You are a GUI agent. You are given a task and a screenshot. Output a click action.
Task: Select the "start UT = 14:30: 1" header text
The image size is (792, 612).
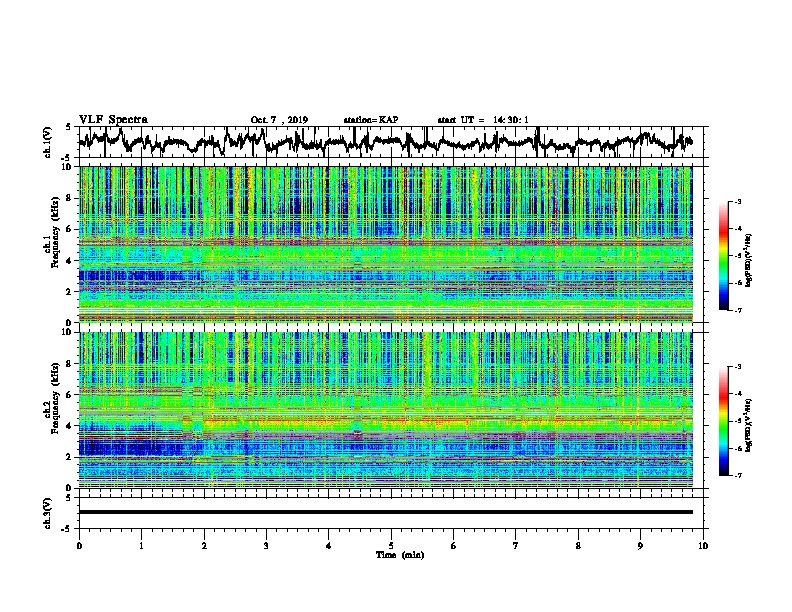pos(483,120)
